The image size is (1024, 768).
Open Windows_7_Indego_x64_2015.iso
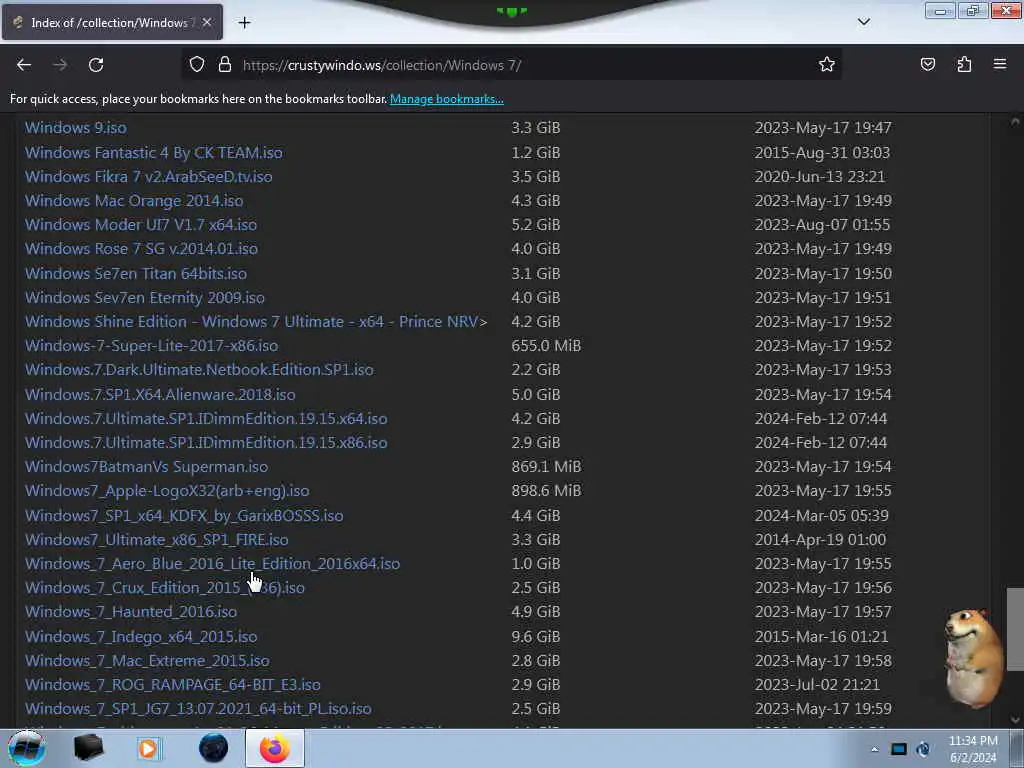point(141,637)
